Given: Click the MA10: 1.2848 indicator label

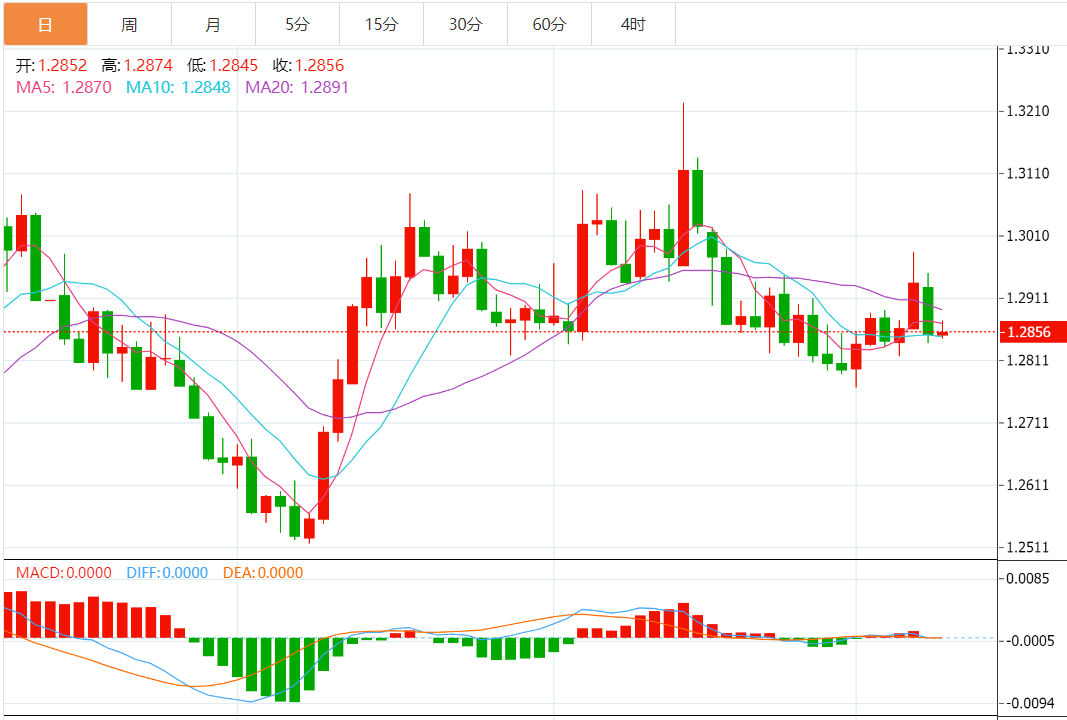Looking at the screenshot, I should (178, 87).
